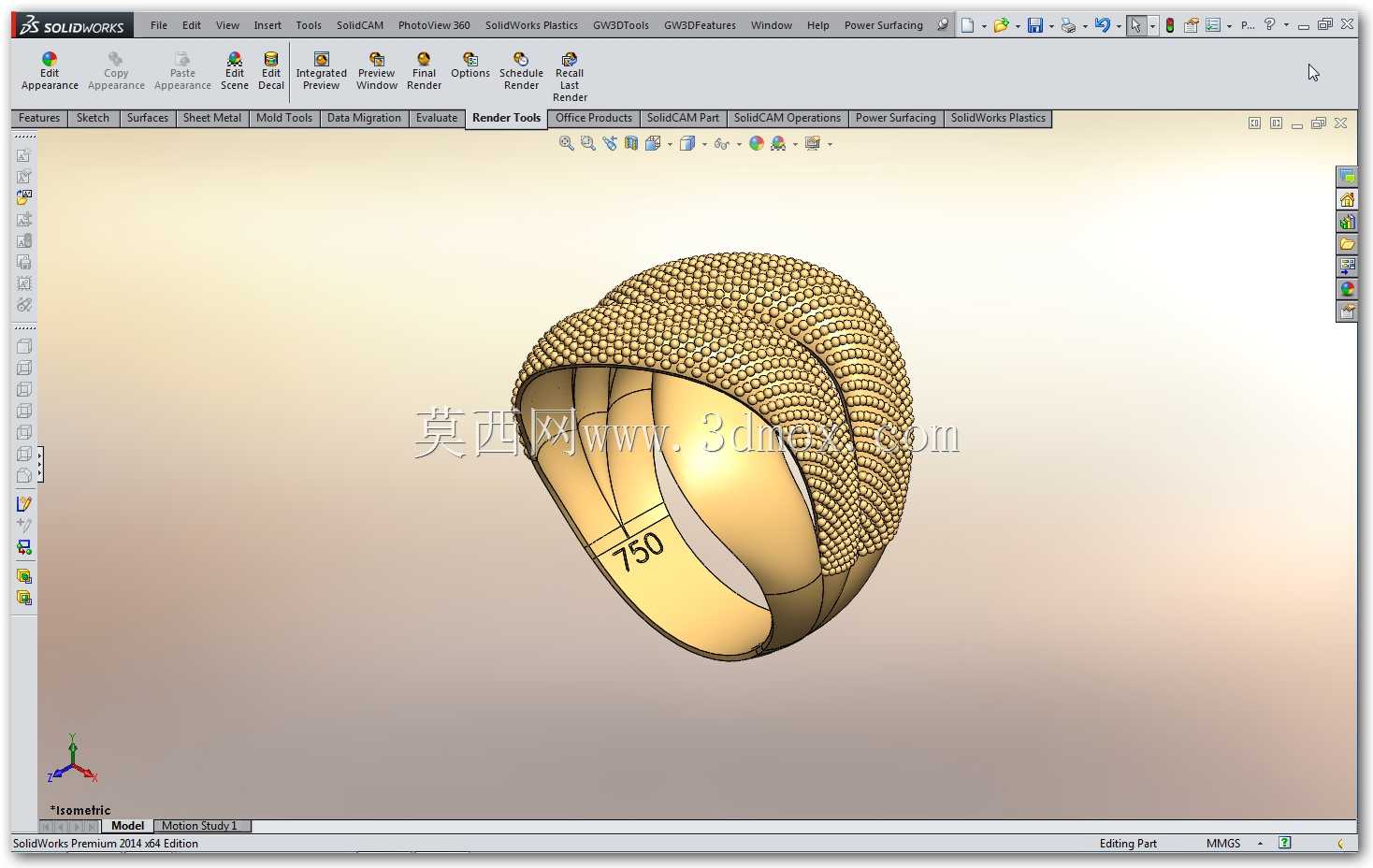The width and height of the screenshot is (1373, 868).
Task: Open the SolidWorks Plastics menu
Action: coord(531,25)
